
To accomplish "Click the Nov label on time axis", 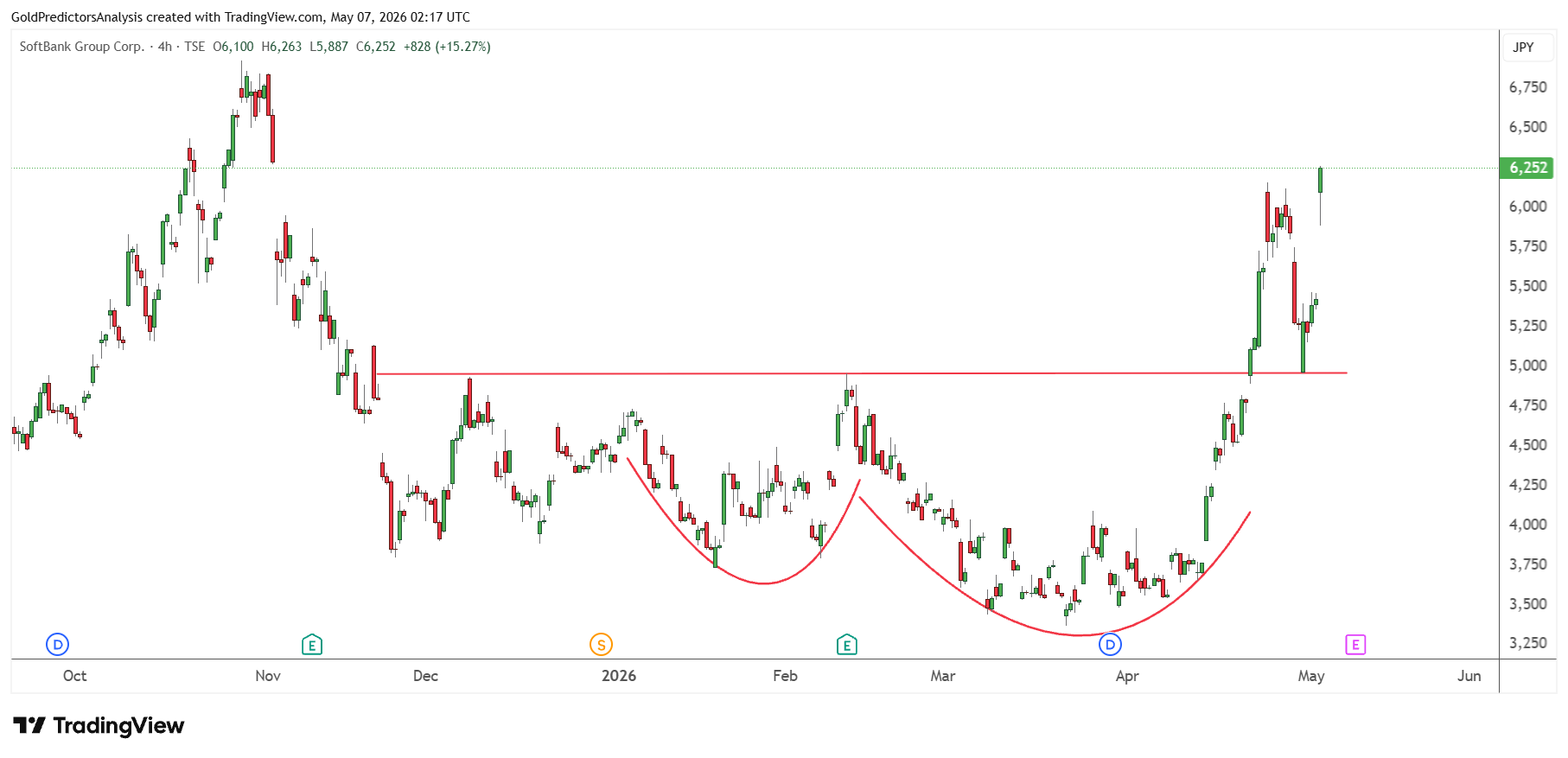I will click(x=268, y=676).
